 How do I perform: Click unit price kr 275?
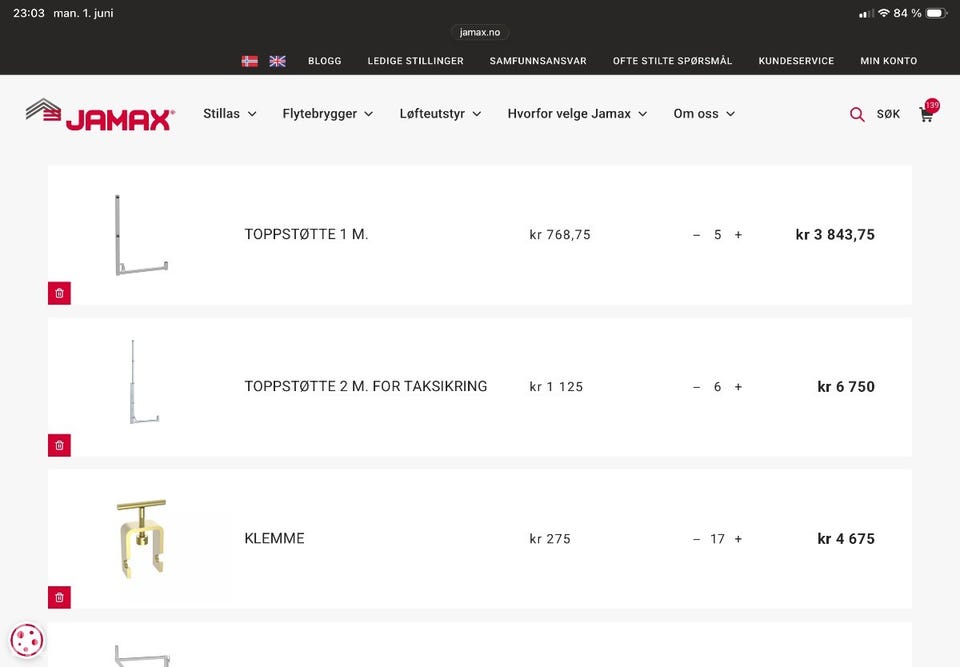[x=550, y=538]
